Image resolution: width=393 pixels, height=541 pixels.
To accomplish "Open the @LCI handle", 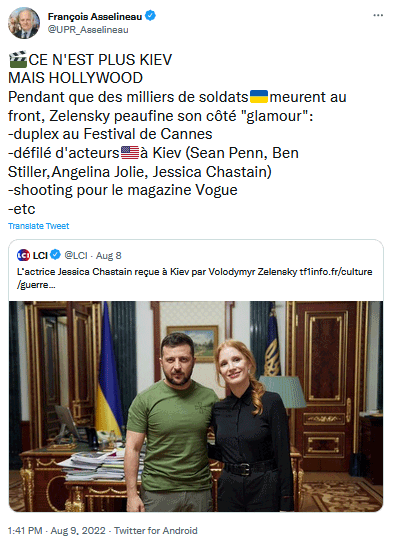I will click(76, 255).
